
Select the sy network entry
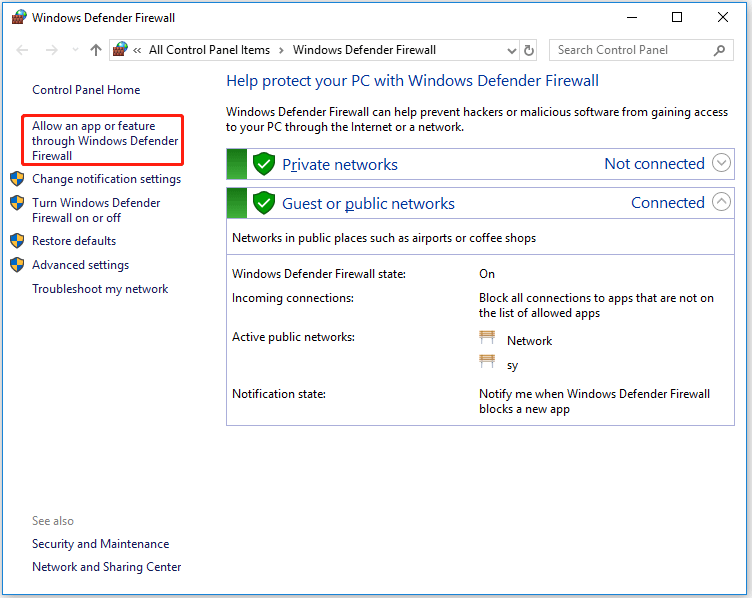pyautogui.click(x=512, y=365)
